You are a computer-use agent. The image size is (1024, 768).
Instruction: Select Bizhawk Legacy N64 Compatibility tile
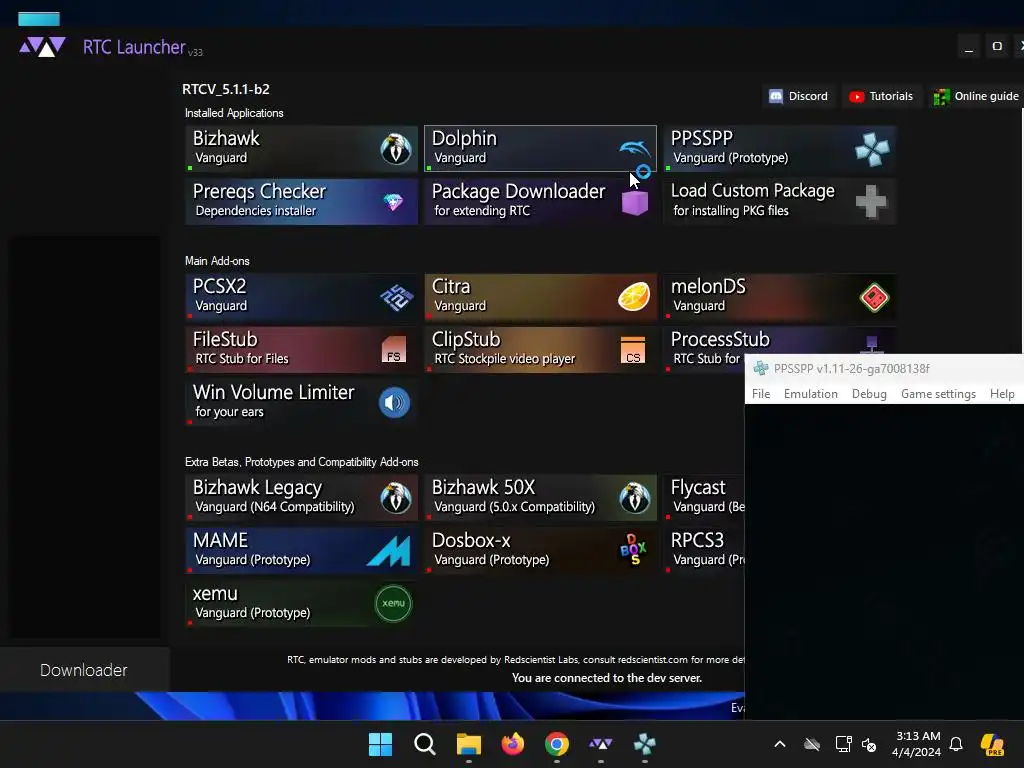click(301, 498)
